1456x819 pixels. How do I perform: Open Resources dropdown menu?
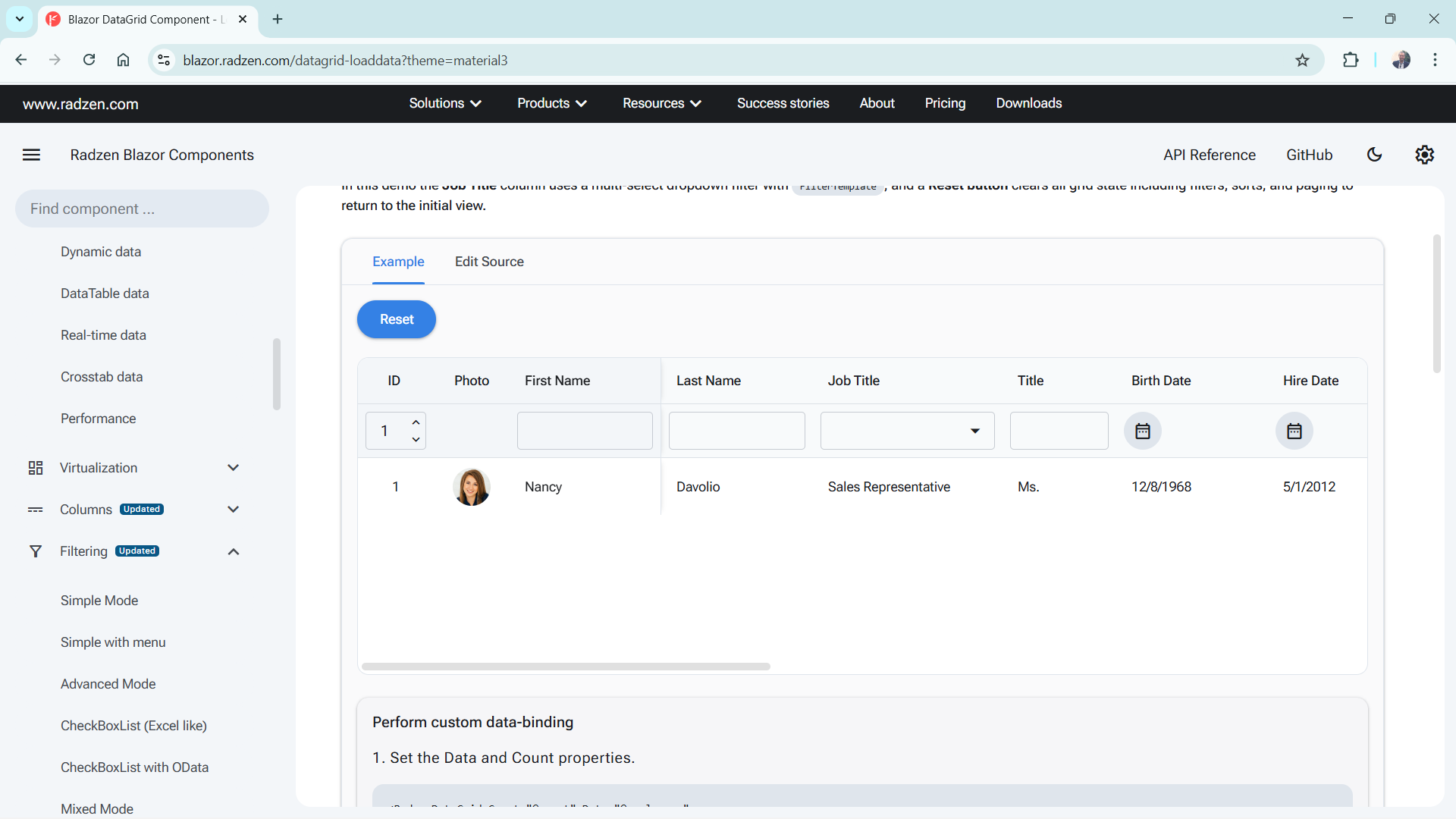(x=662, y=103)
